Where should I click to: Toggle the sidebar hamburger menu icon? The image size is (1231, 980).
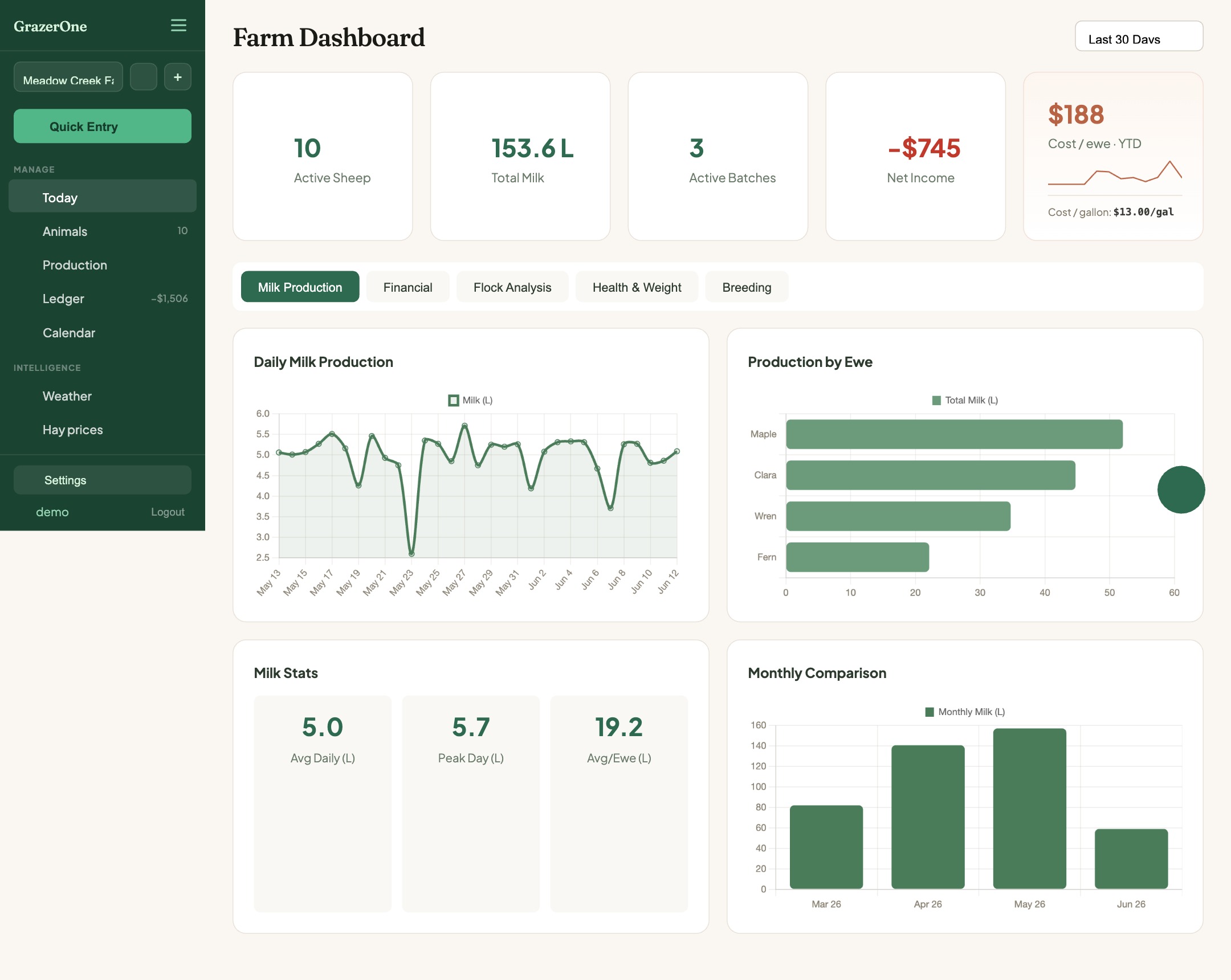178,25
